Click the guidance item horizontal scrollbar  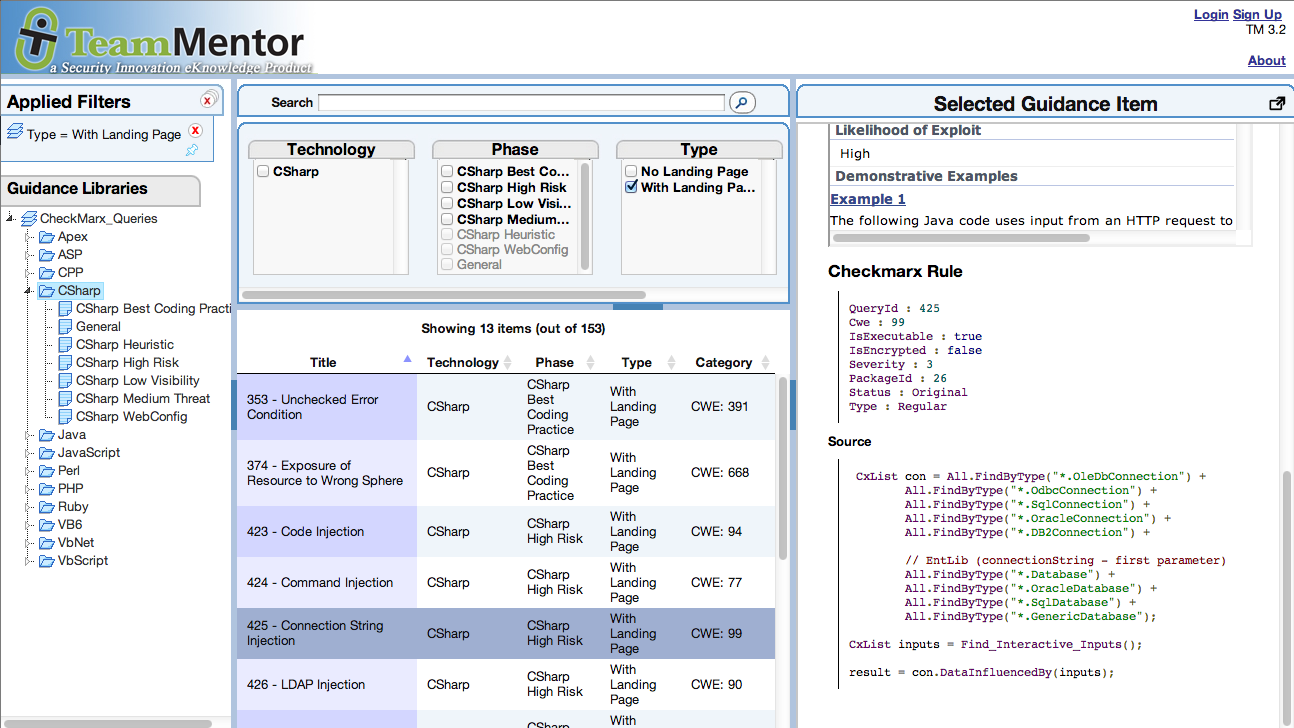(x=961, y=238)
